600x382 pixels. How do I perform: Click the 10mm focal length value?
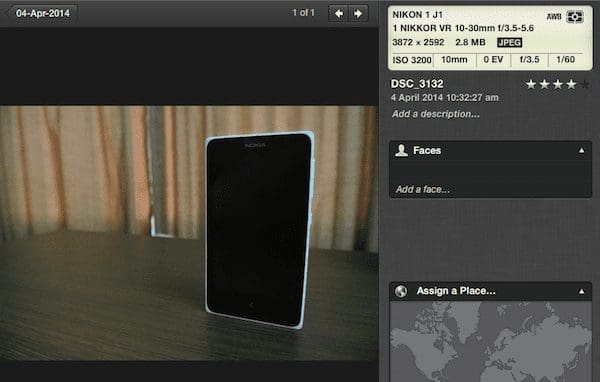pyautogui.click(x=454, y=60)
